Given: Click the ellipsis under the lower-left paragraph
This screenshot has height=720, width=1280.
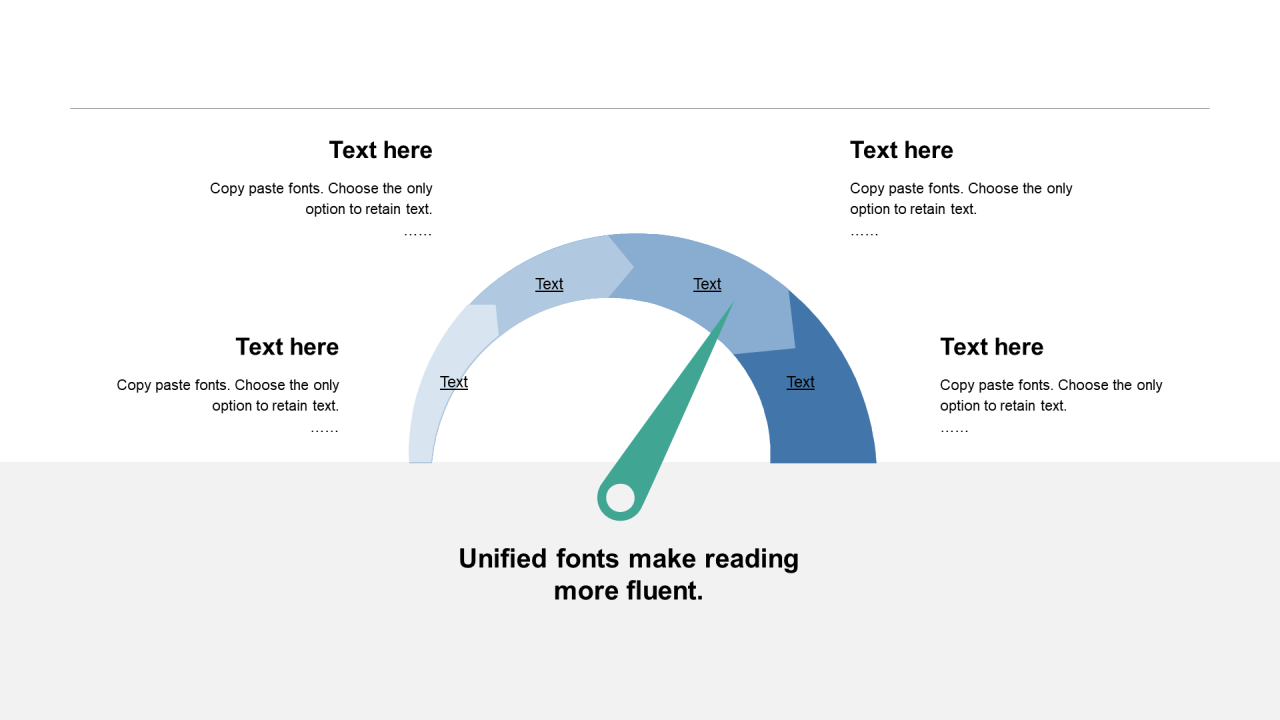Looking at the screenshot, I should point(324,429).
